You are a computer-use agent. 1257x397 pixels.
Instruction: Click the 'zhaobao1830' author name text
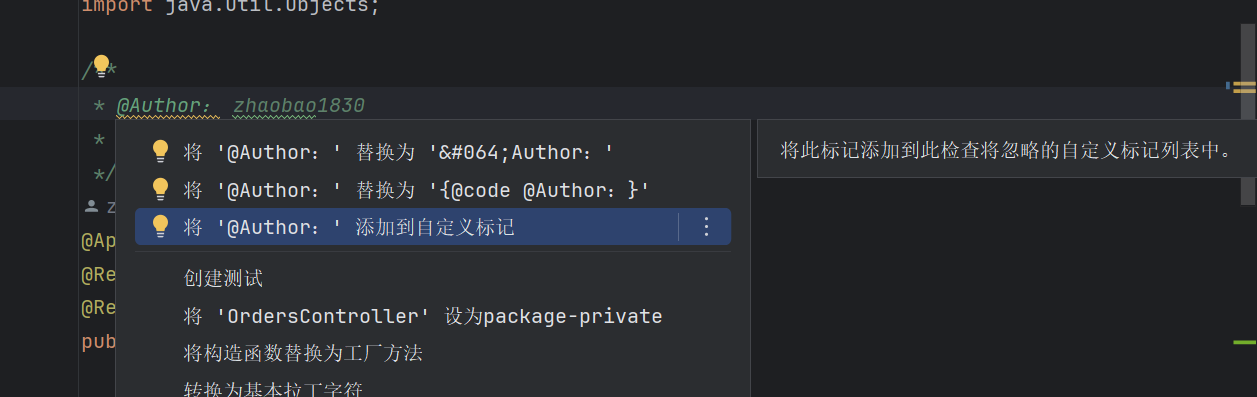299,105
